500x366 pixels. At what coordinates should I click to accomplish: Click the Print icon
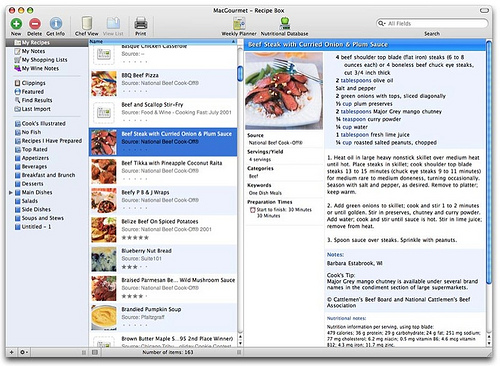(141, 24)
